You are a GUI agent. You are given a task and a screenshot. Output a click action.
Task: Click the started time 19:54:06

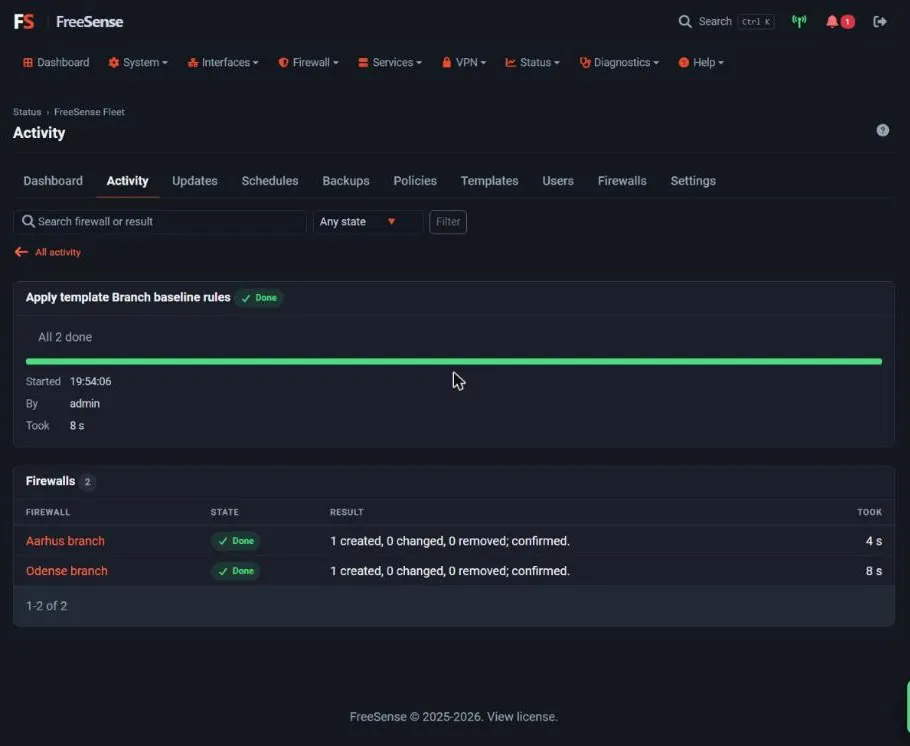coord(91,381)
